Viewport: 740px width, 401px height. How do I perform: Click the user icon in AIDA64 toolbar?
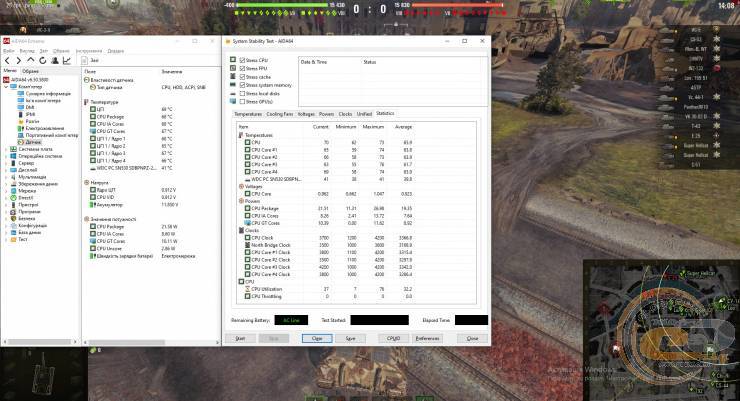tap(55, 60)
